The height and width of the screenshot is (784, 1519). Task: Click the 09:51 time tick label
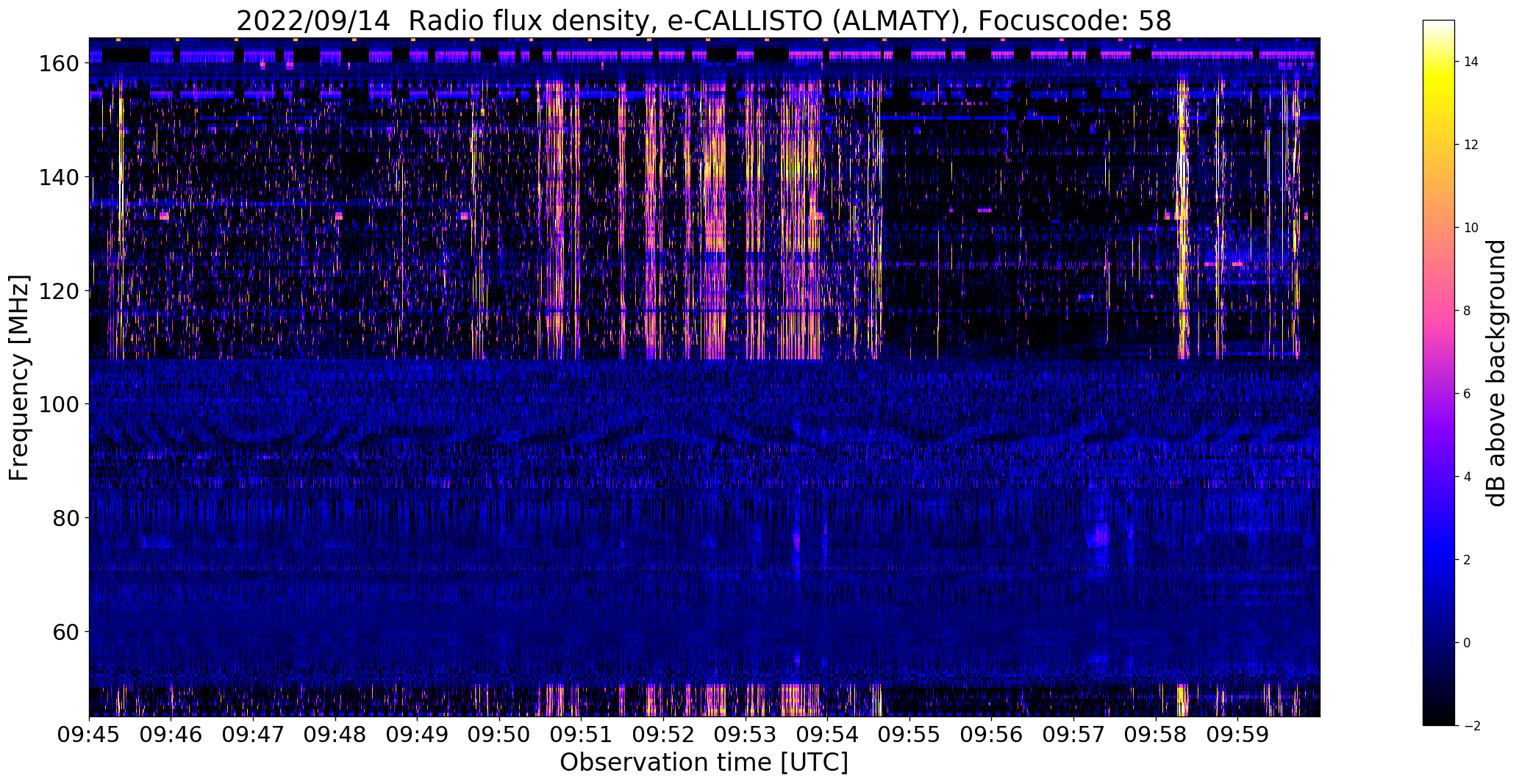click(x=582, y=734)
